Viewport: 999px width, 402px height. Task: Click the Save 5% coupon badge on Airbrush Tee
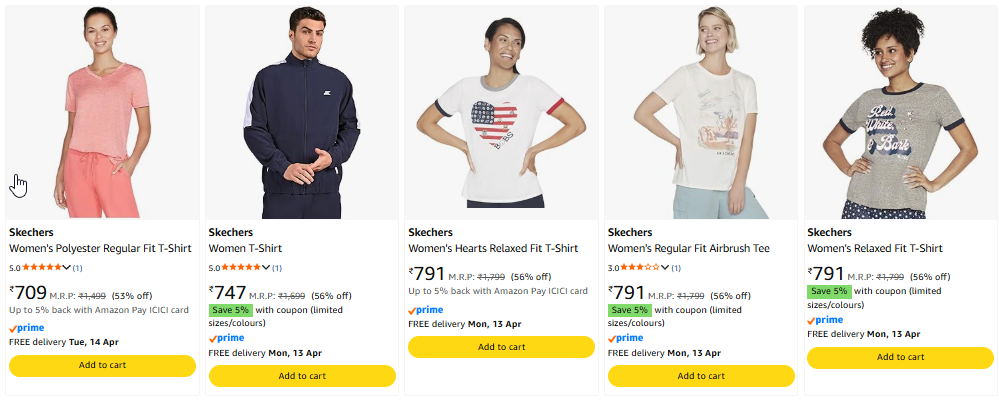click(x=630, y=310)
